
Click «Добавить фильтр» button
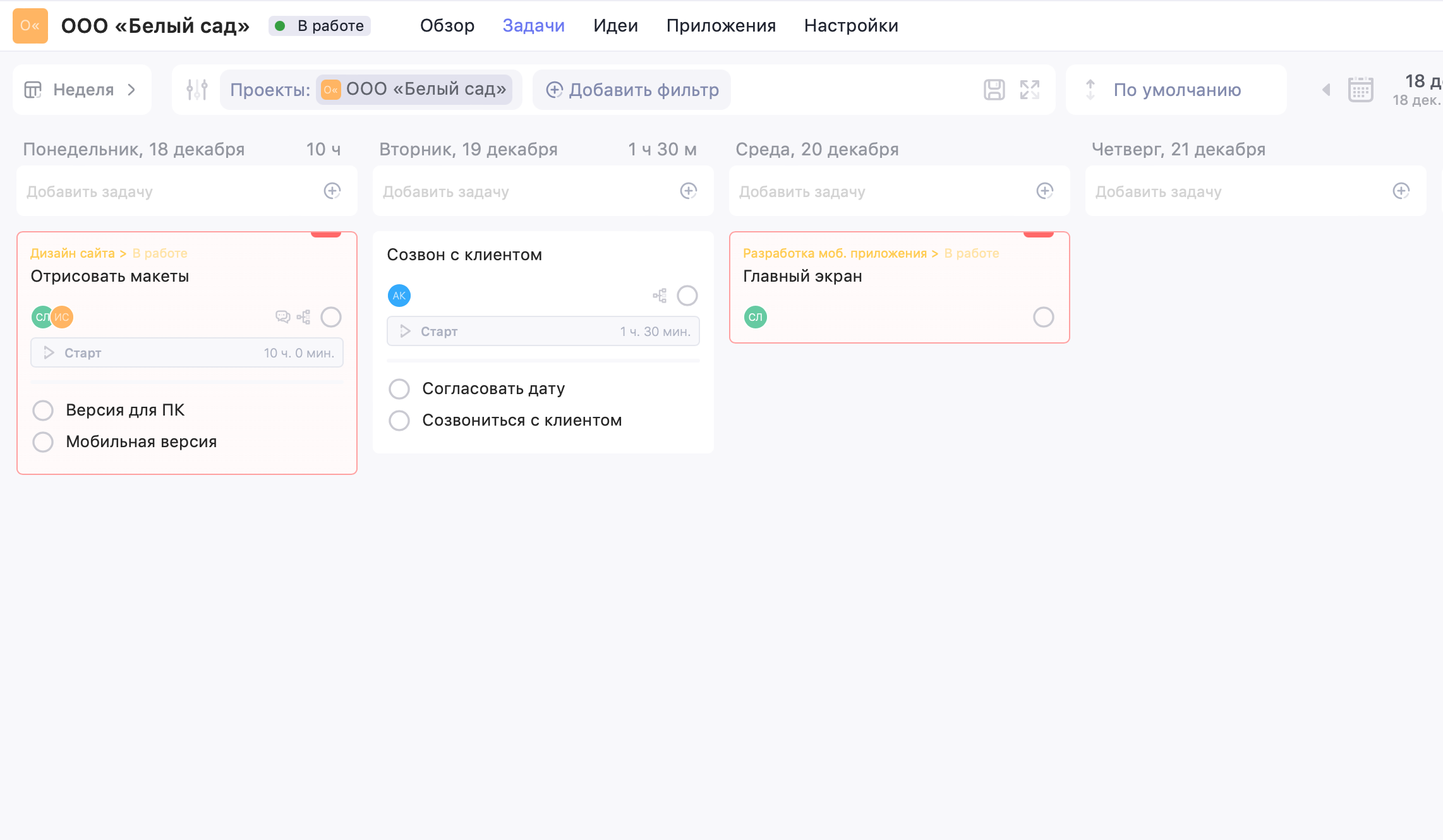[x=631, y=90]
